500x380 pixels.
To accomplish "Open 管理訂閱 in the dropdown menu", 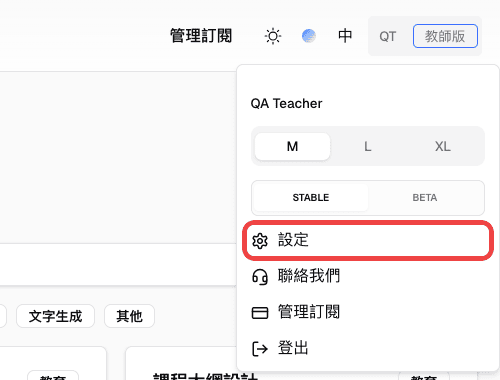I will [368, 312].
